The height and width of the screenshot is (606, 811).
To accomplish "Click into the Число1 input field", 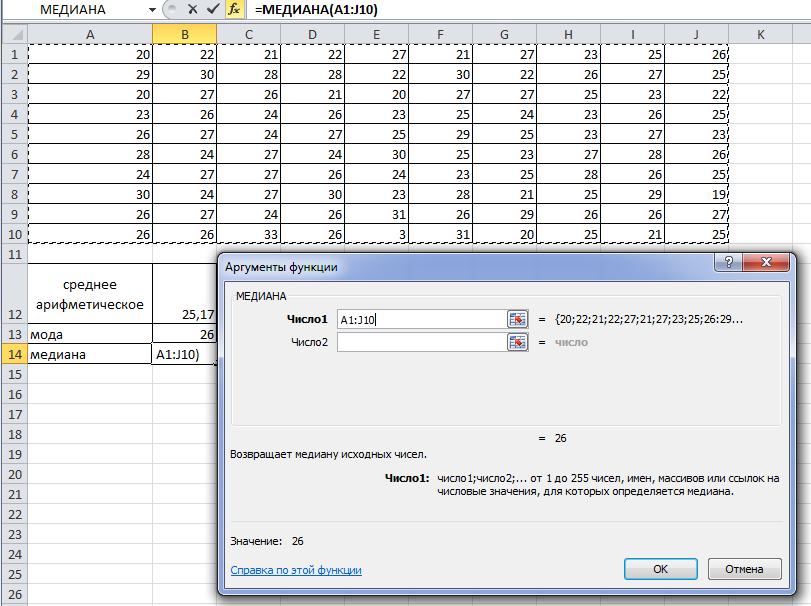I will point(422,320).
